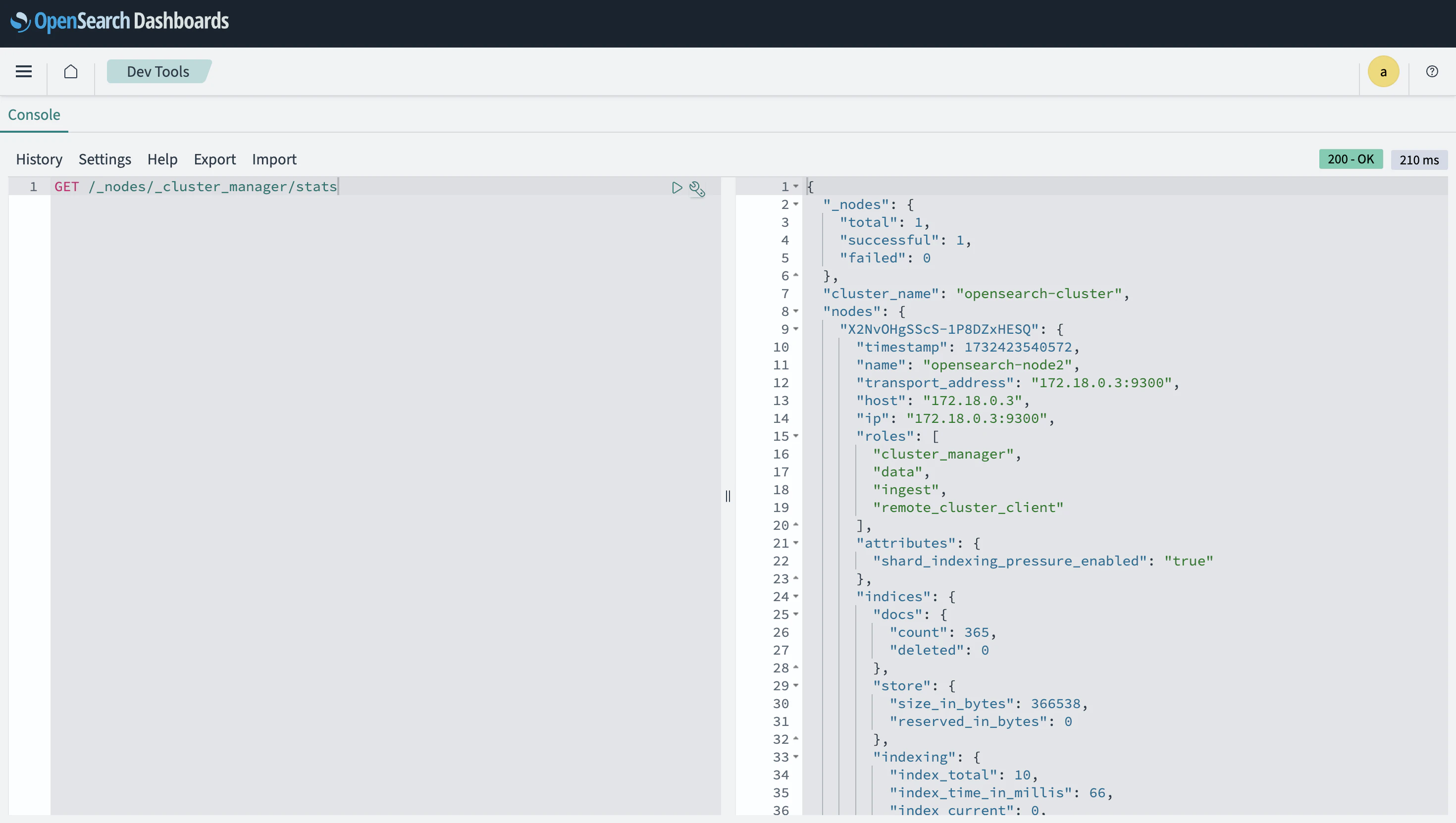Send the request with the play icon
This screenshot has height=823, width=1456.
point(676,188)
